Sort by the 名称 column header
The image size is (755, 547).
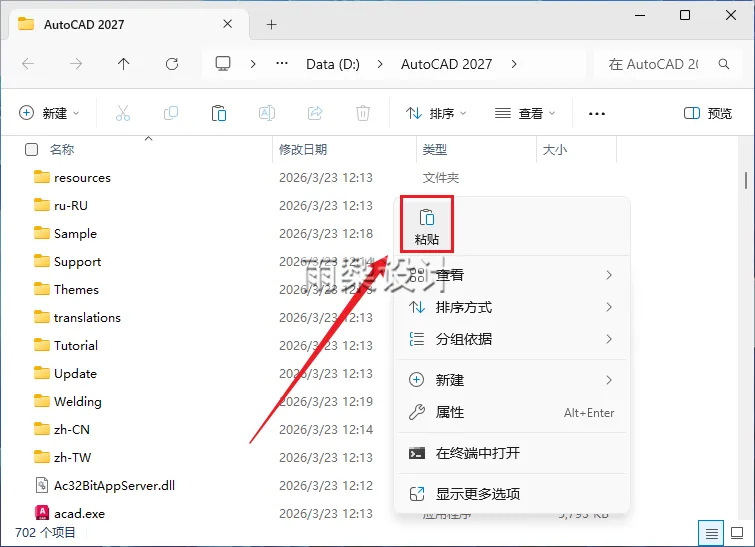[62, 150]
